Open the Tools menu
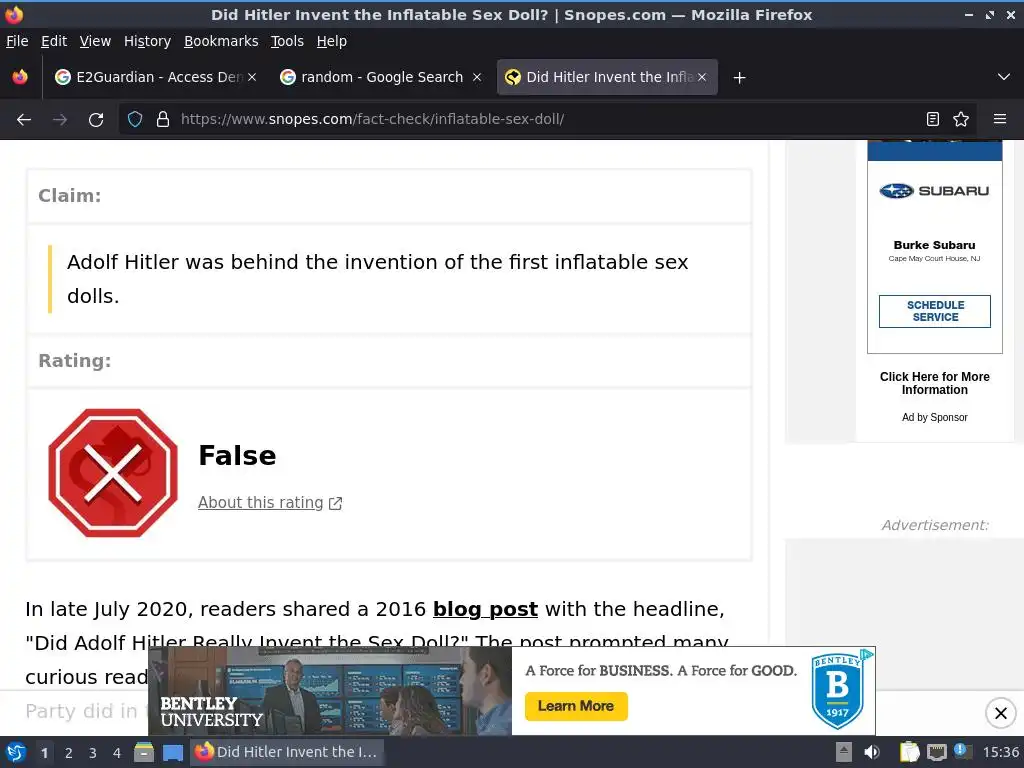 (x=287, y=41)
